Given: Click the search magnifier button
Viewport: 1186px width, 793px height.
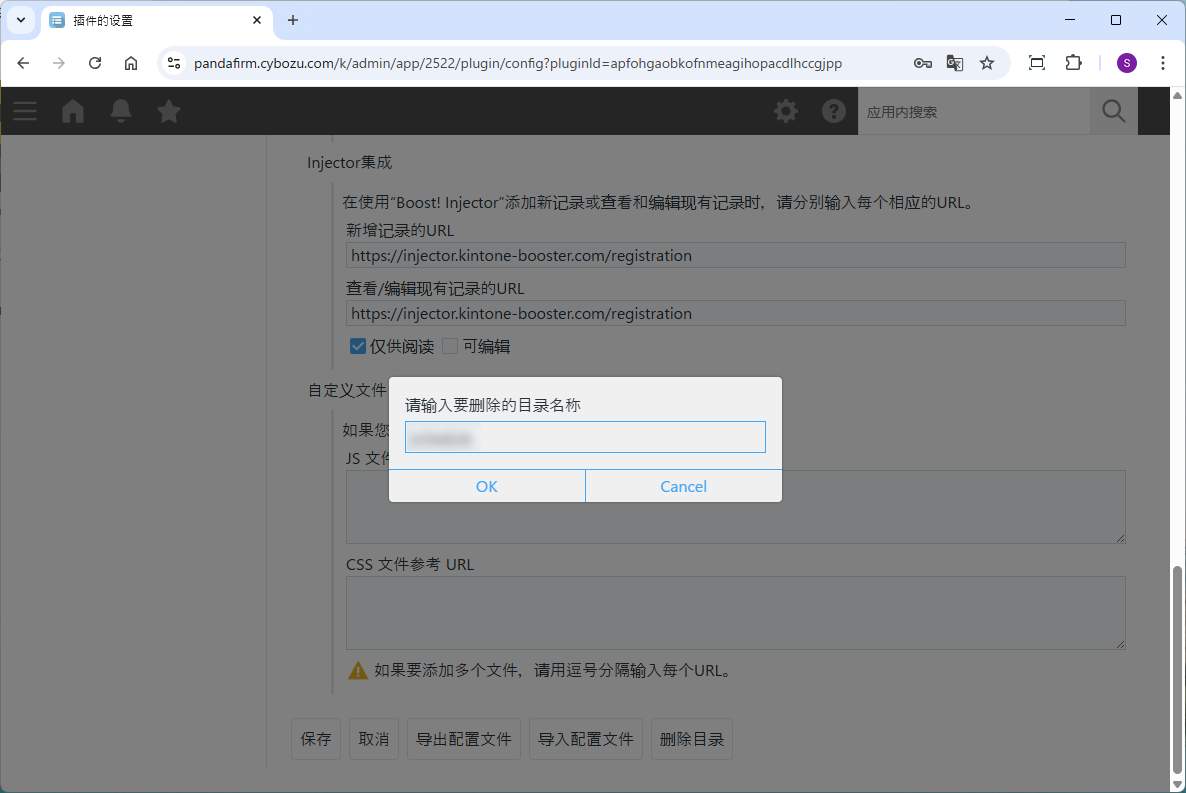Looking at the screenshot, I should (1113, 111).
